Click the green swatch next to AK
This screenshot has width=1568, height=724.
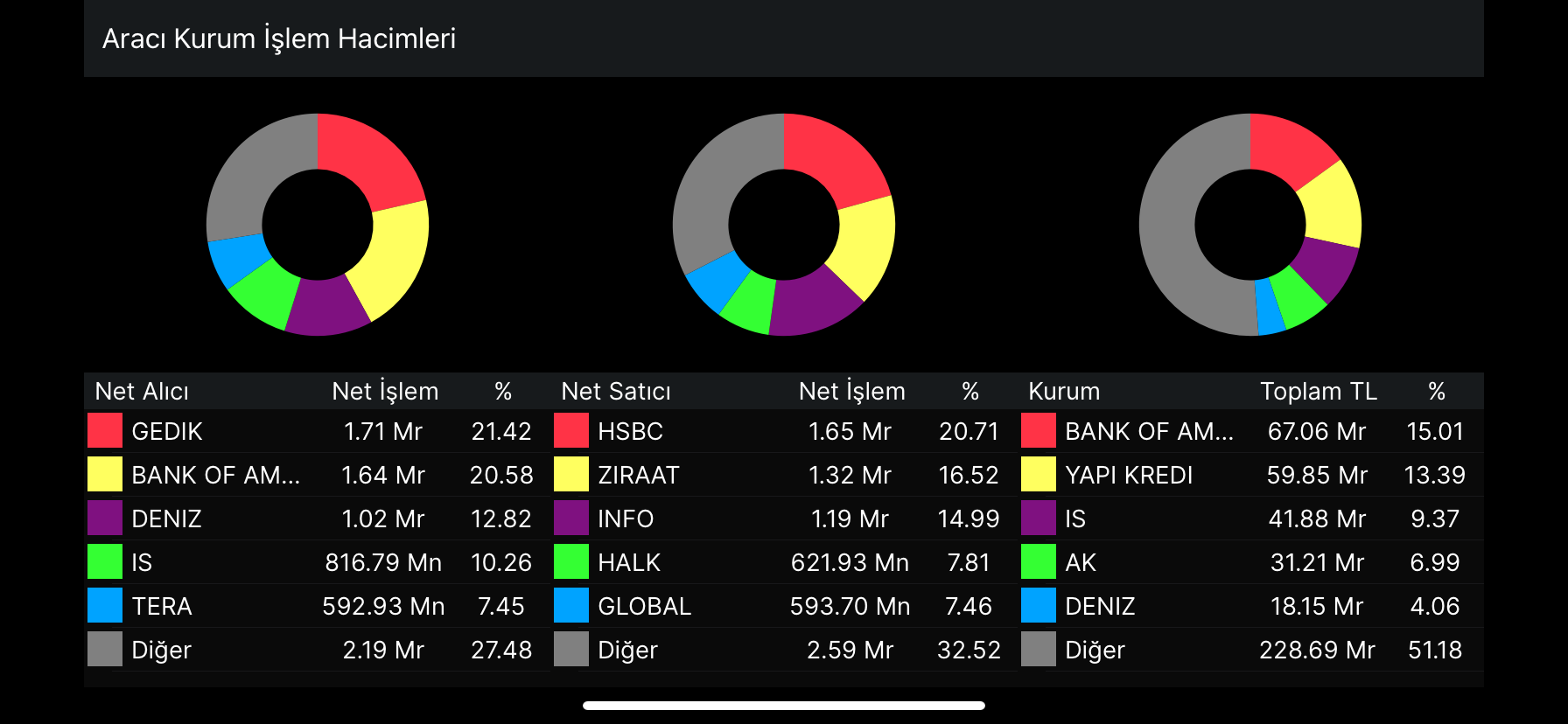click(x=1038, y=561)
